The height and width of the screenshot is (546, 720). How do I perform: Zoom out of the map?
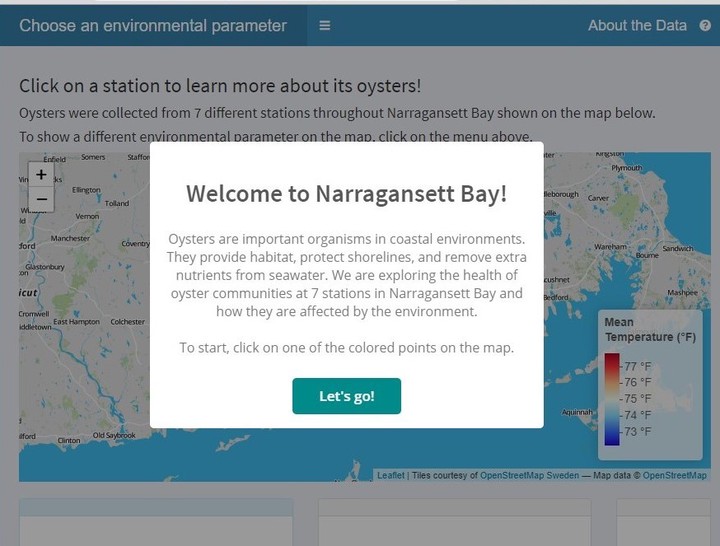[x=41, y=199]
